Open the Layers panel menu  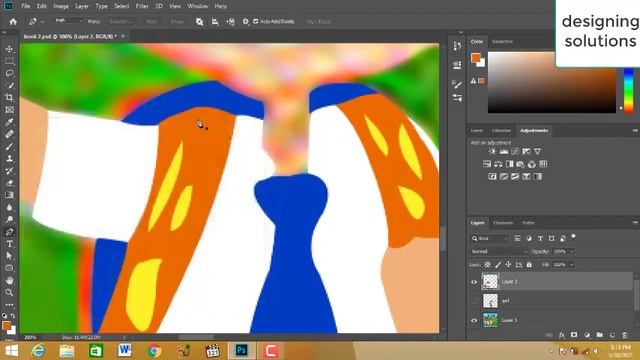pyautogui.click(x=635, y=222)
